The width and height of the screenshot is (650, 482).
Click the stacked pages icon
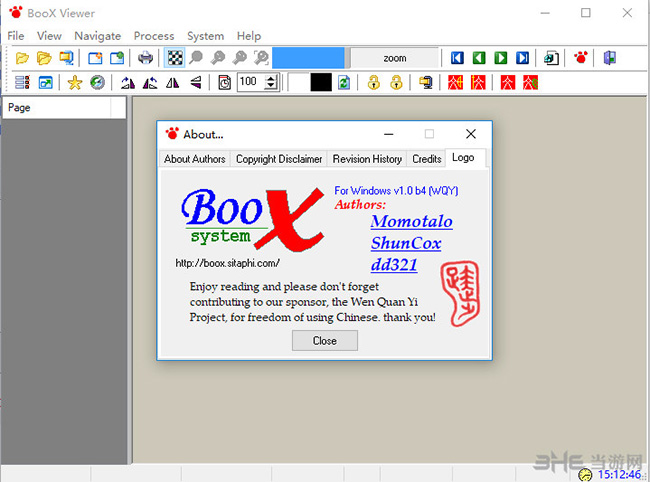[551, 58]
